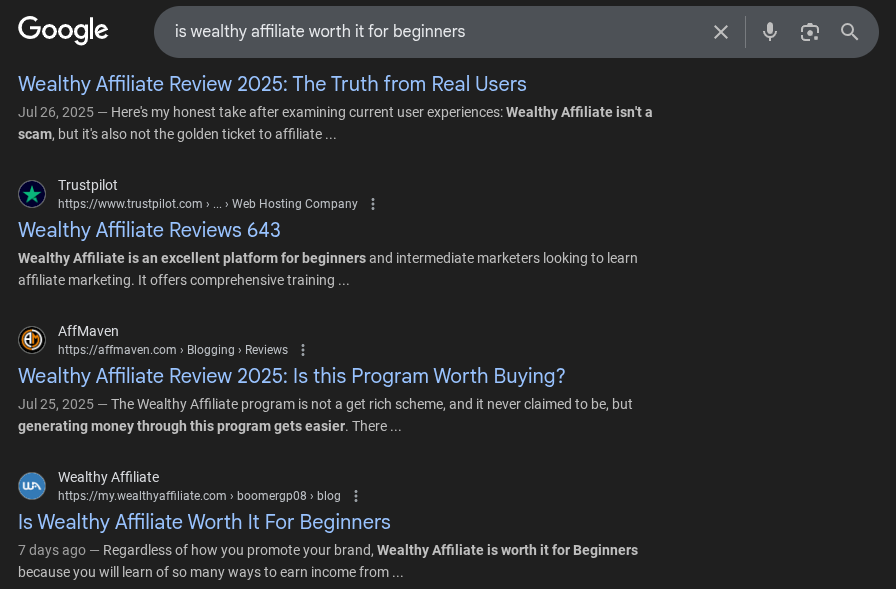Click the Google logo
The height and width of the screenshot is (589, 896).
pyautogui.click(x=63, y=31)
